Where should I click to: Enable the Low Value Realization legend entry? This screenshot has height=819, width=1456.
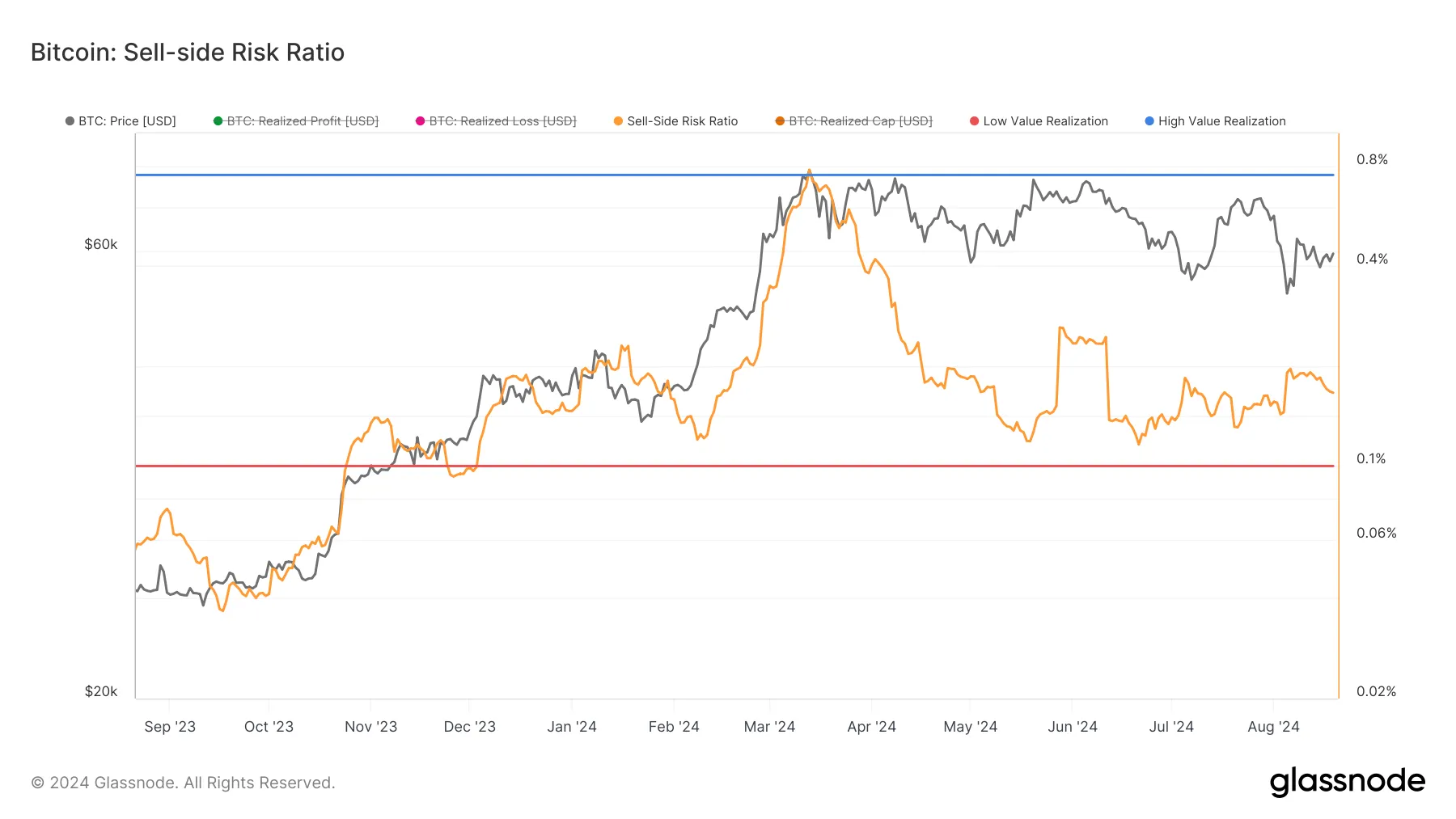1045,121
